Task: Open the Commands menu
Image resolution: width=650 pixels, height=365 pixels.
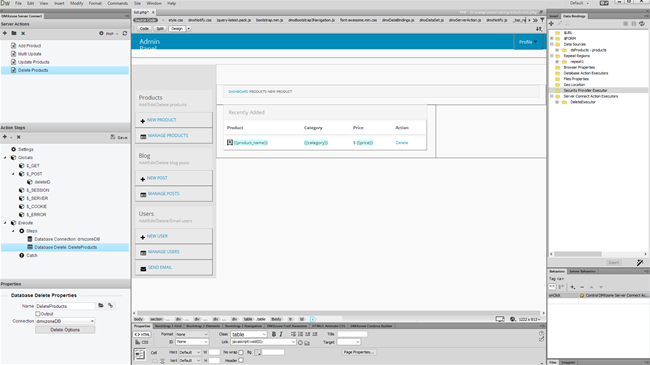Action: click(118, 3)
